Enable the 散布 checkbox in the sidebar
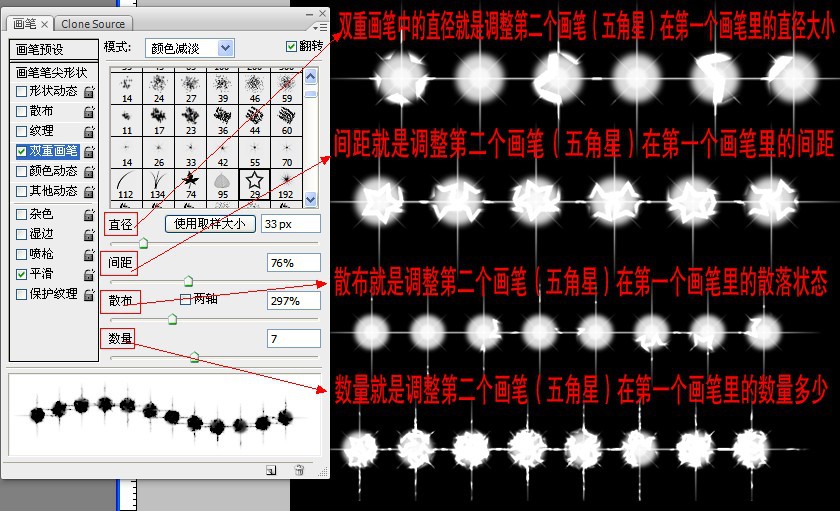Image resolution: width=840 pixels, height=511 pixels. click(22, 111)
